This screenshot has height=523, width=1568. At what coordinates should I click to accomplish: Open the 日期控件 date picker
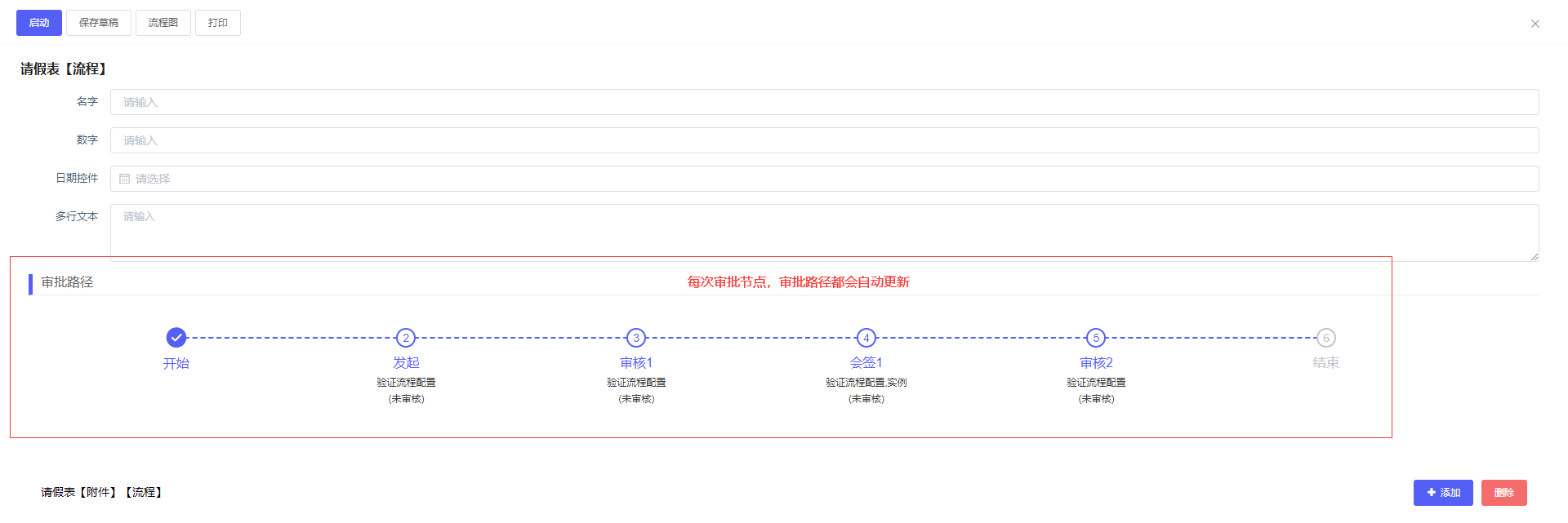point(823,179)
